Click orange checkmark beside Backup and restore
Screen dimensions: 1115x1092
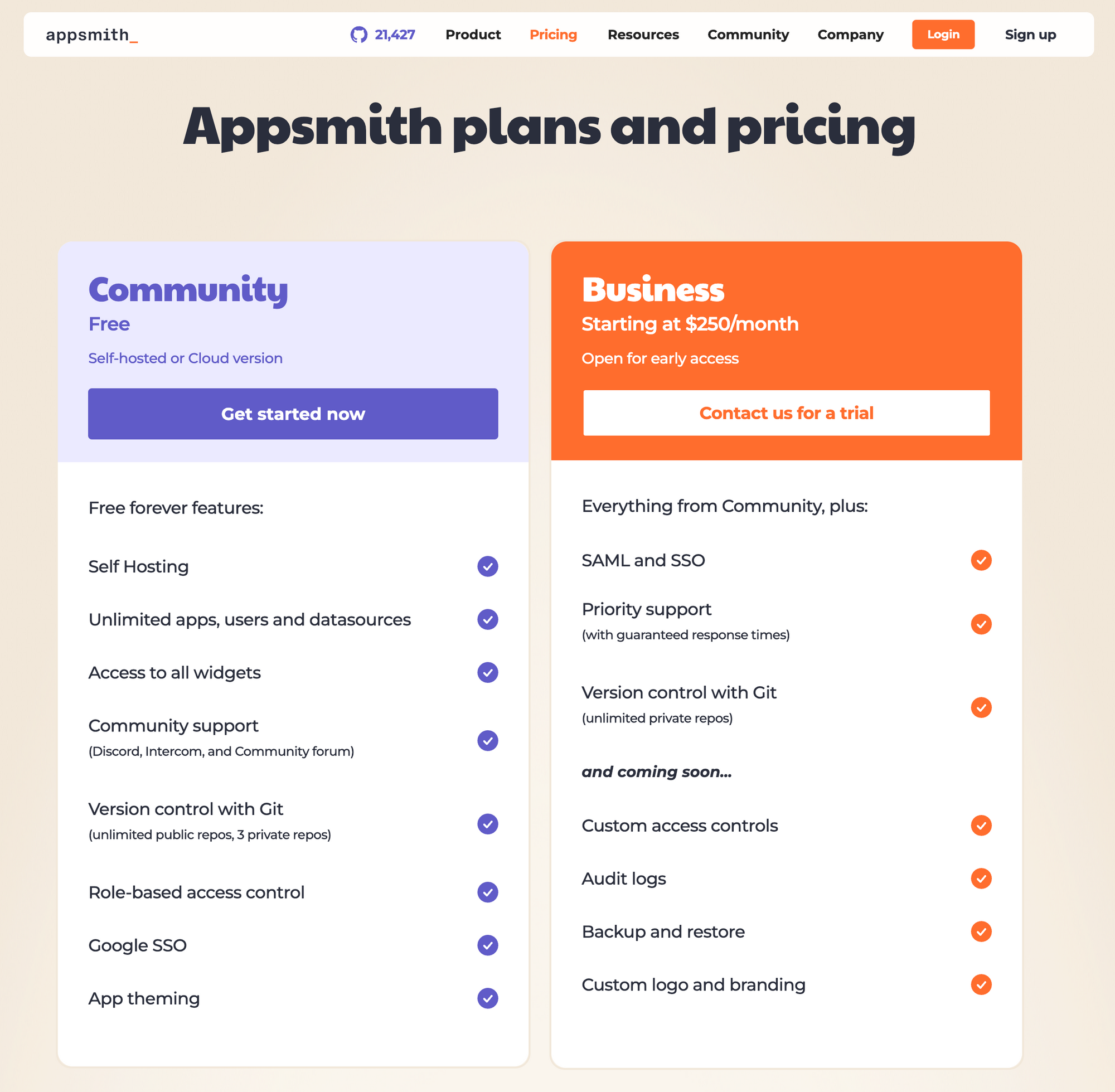coord(981,931)
